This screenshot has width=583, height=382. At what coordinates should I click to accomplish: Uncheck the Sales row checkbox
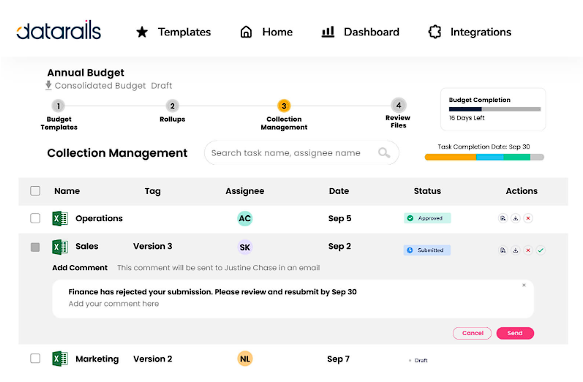click(35, 247)
